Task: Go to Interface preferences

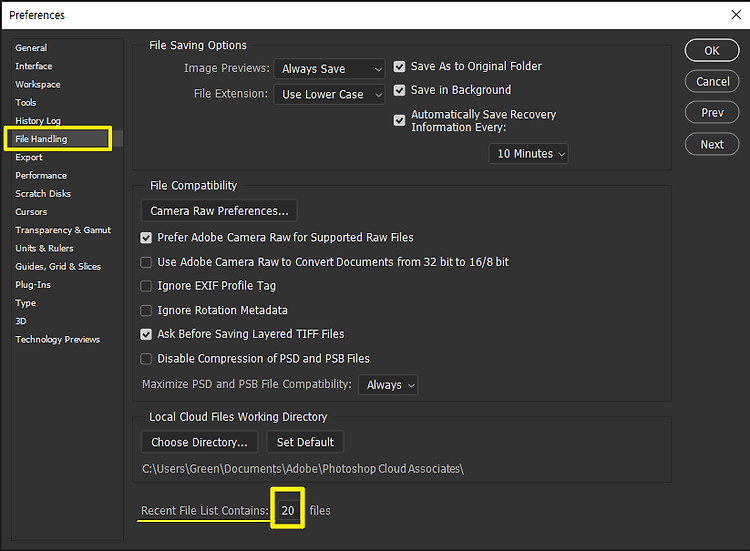Action: [34, 66]
